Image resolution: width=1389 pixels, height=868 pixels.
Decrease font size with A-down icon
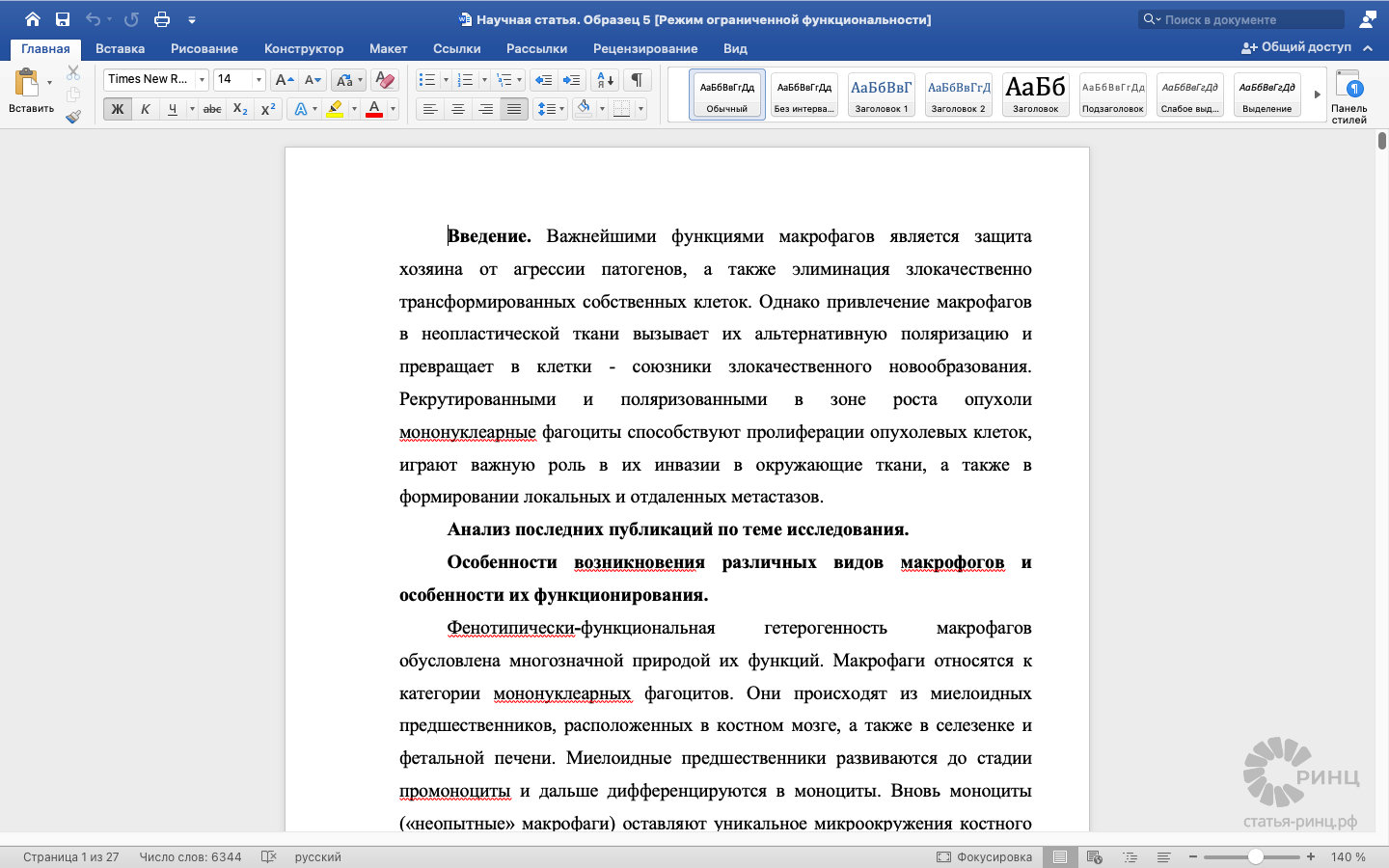point(313,80)
